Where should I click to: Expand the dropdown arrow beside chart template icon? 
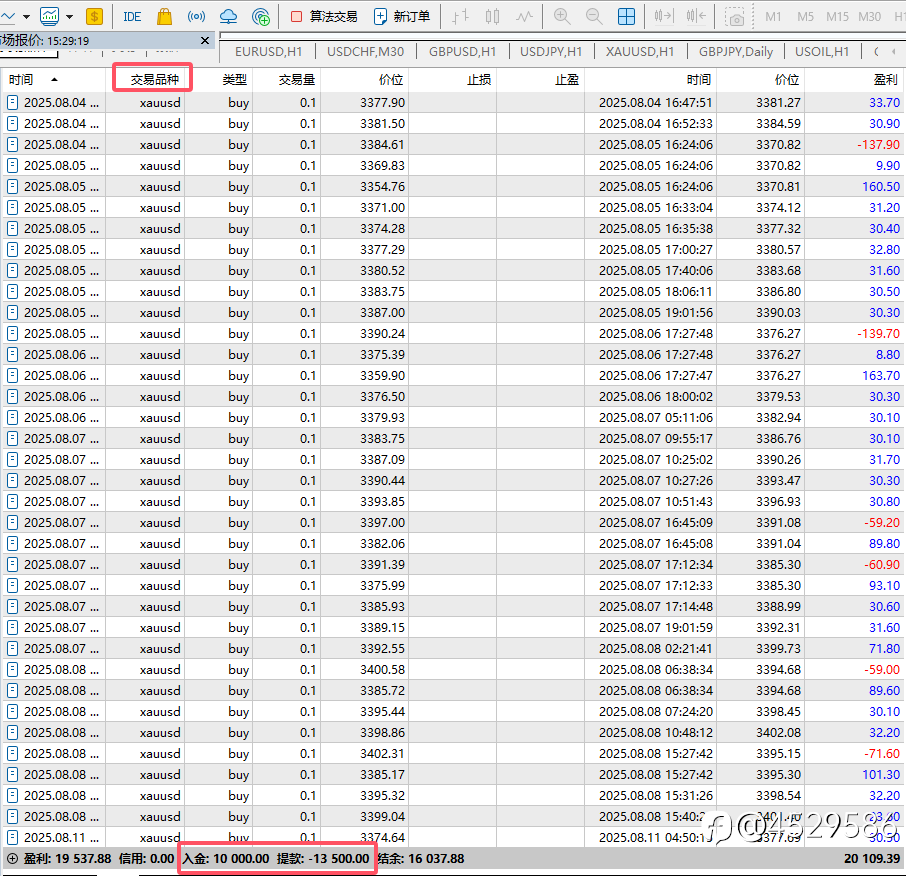pyautogui.click(x=69, y=16)
